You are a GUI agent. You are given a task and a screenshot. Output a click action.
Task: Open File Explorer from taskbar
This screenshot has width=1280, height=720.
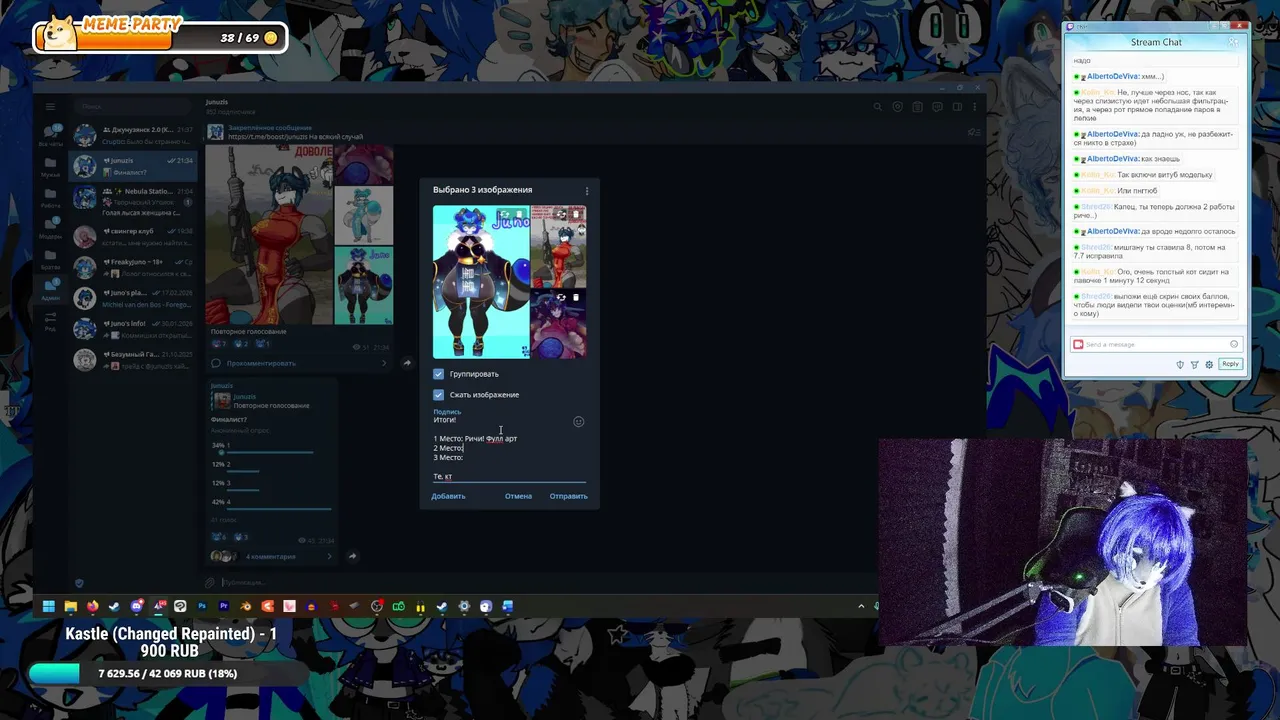click(71, 606)
